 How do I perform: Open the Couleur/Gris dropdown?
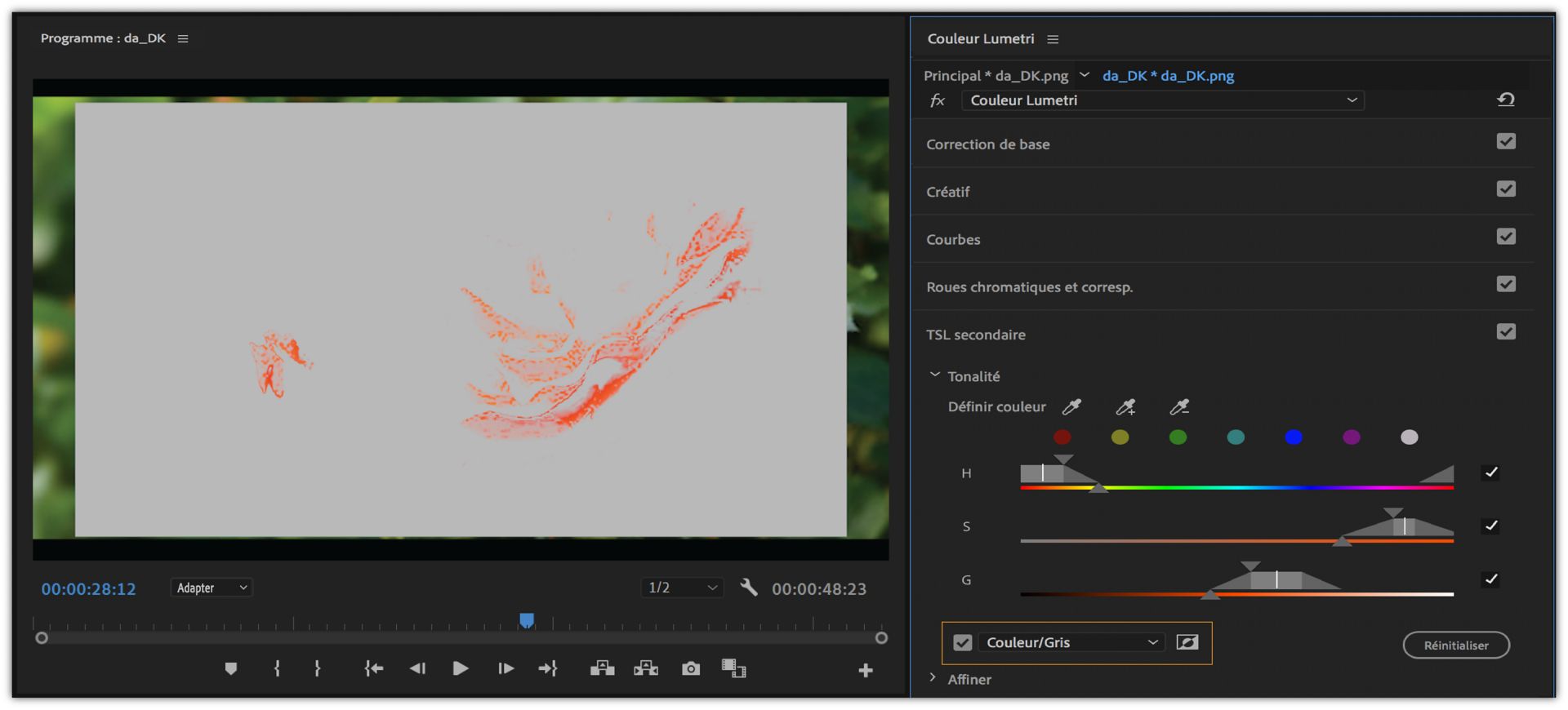(1071, 643)
